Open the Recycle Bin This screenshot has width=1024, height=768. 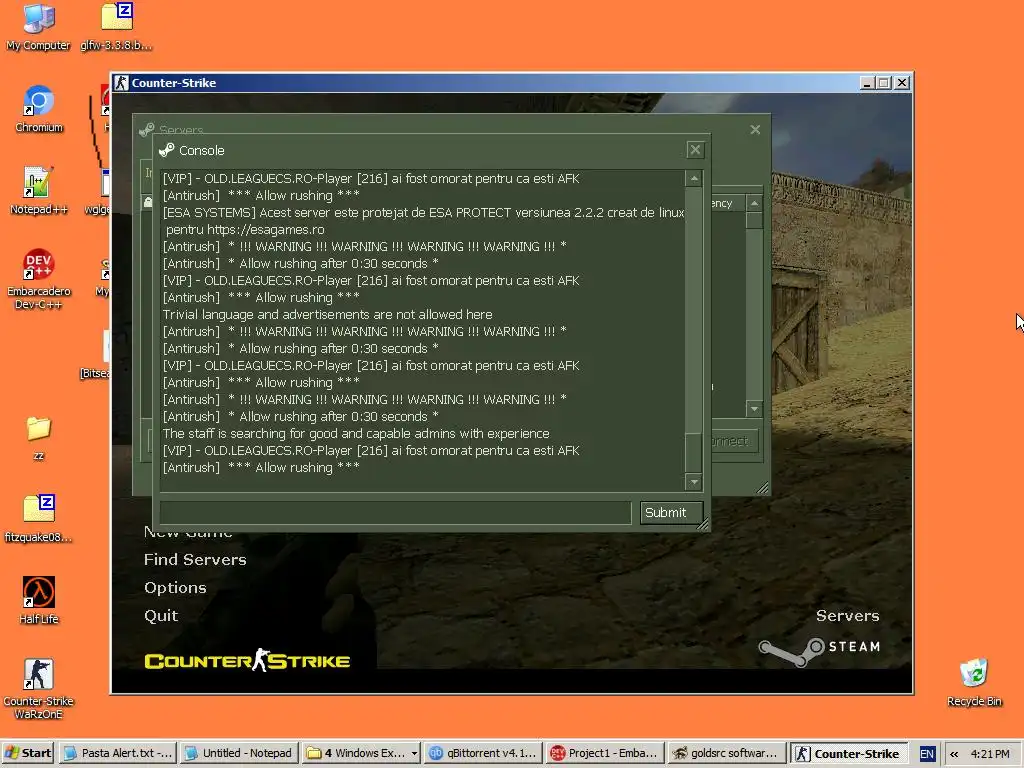tap(974, 682)
